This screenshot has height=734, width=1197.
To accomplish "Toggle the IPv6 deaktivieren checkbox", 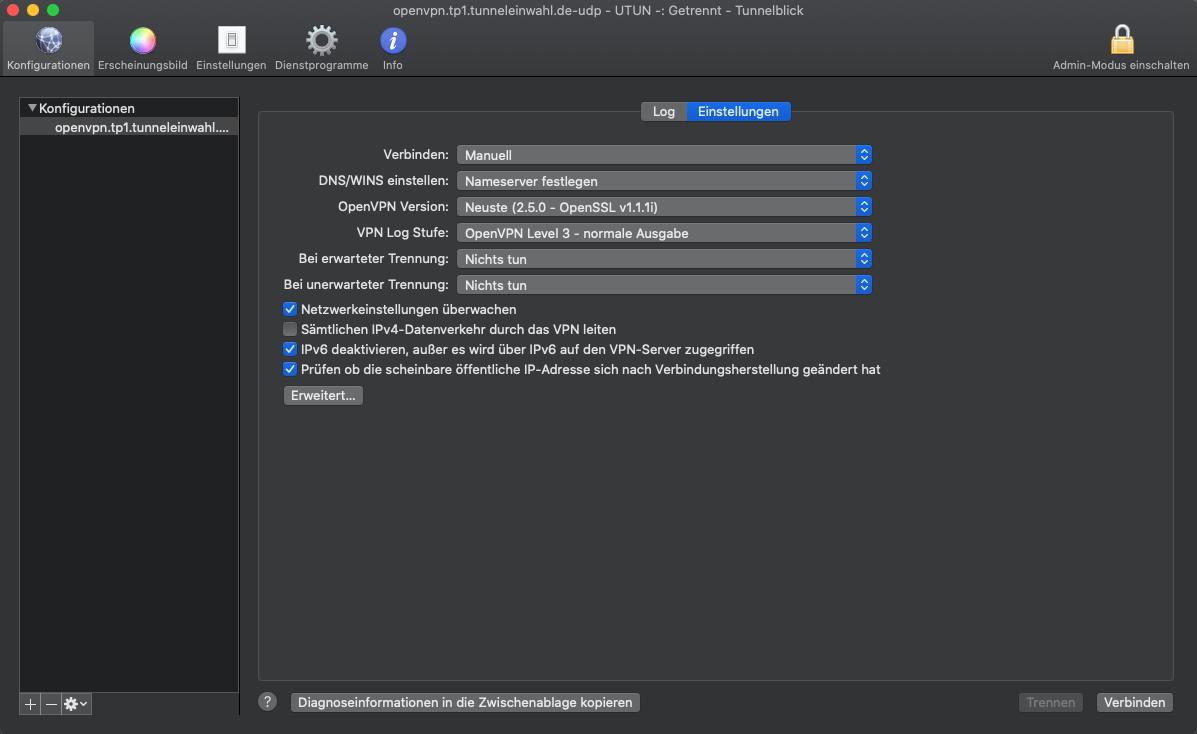I will pyautogui.click(x=290, y=350).
